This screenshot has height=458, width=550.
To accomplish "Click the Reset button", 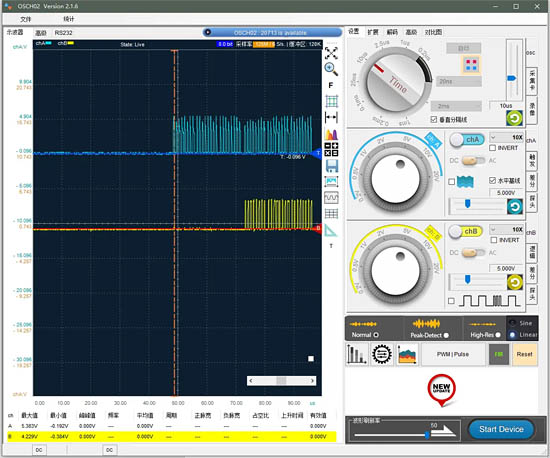I will pyautogui.click(x=524, y=354).
